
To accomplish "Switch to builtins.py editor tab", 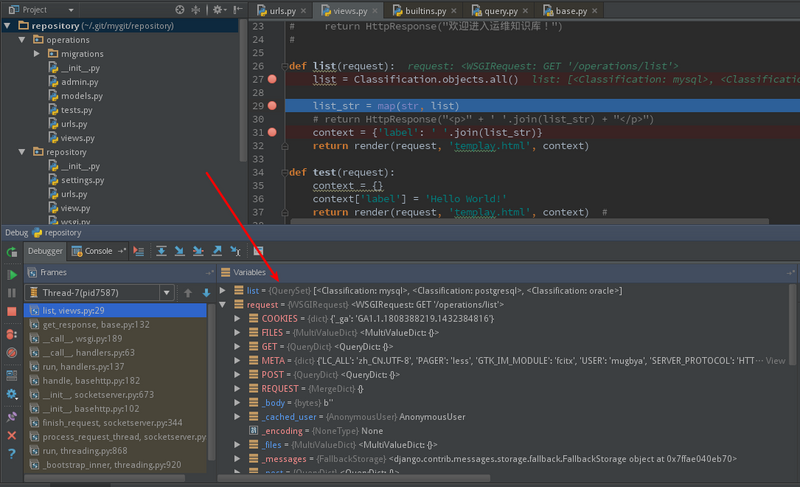I will (x=426, y=11).
